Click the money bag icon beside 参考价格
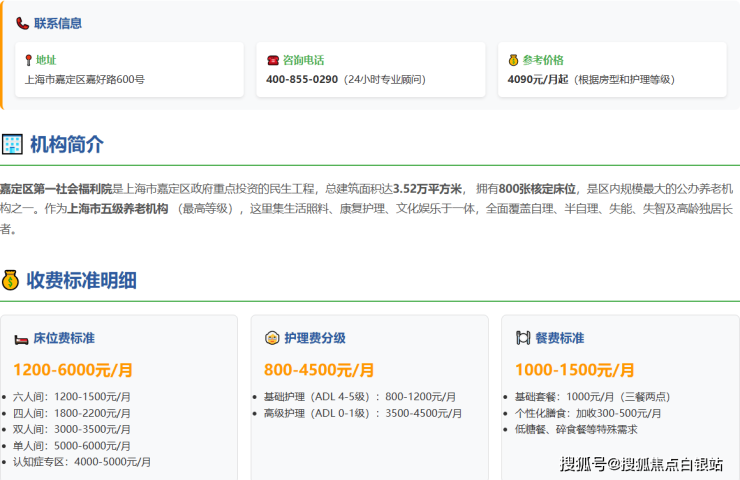Screen dimensions: 740x480 coord(513,60)
